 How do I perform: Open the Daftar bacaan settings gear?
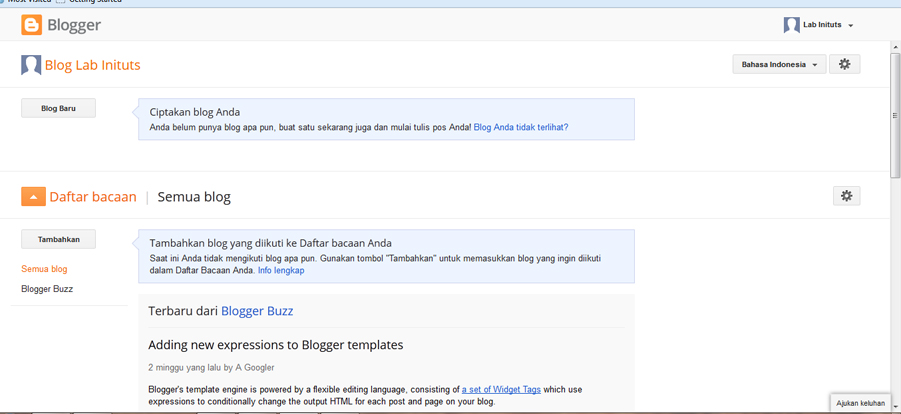(846, 196)
